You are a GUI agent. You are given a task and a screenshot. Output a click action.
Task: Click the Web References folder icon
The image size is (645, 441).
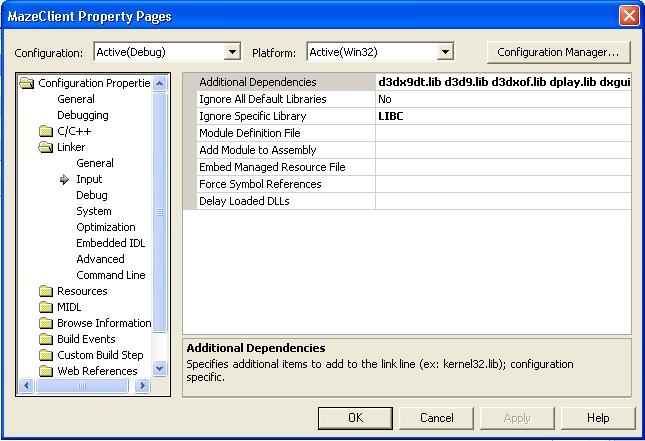tap(46, 371)
